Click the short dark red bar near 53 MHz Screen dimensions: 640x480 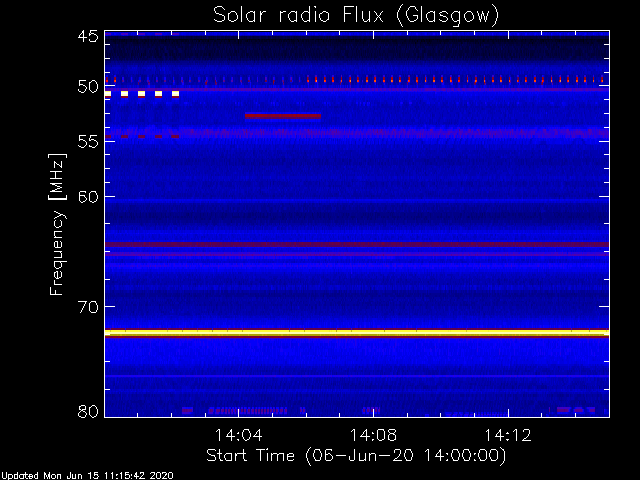pyautogui.click(x=283, y=116)
